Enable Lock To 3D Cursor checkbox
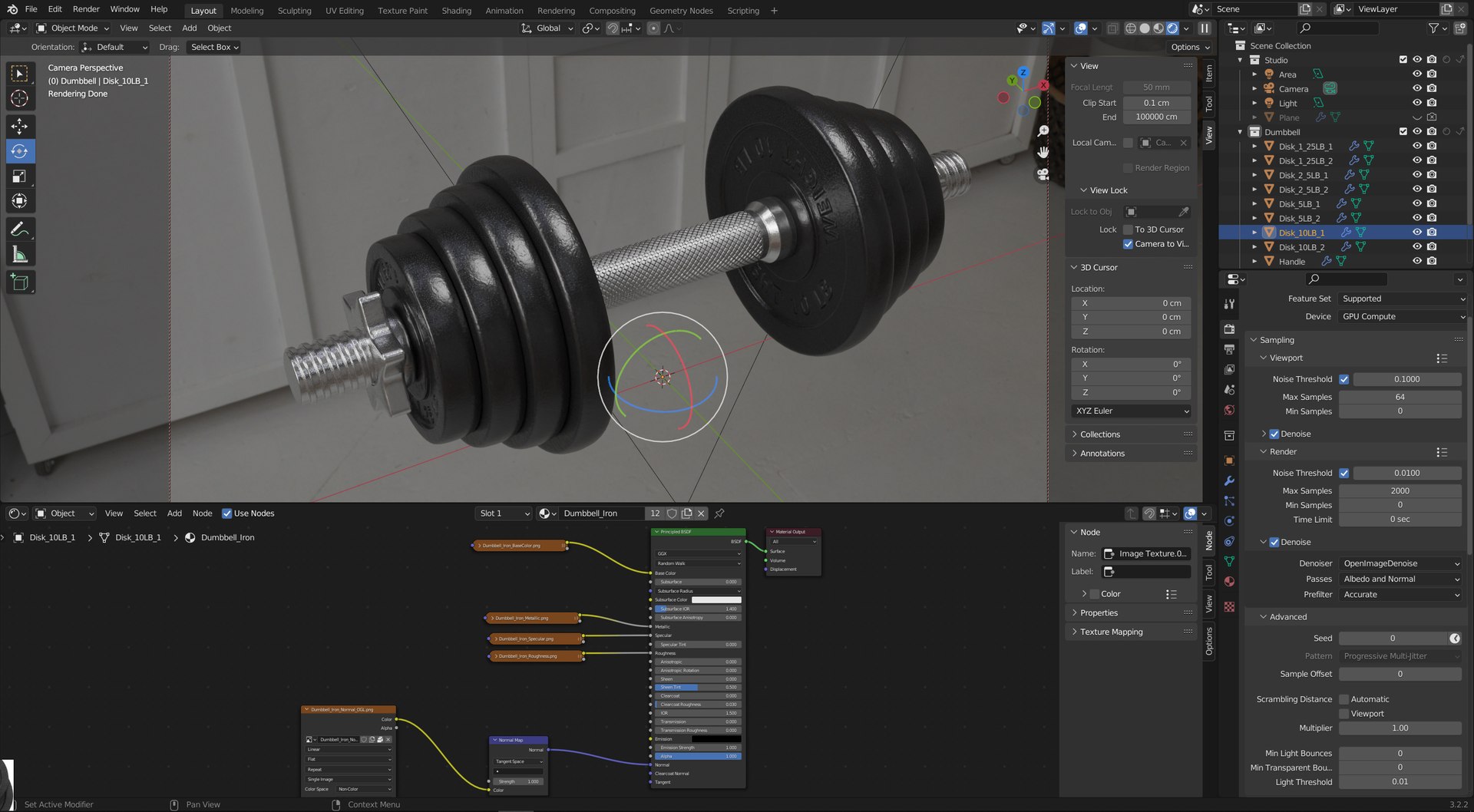Screen dimensions: 1474x812 [x=1128, y=229]
